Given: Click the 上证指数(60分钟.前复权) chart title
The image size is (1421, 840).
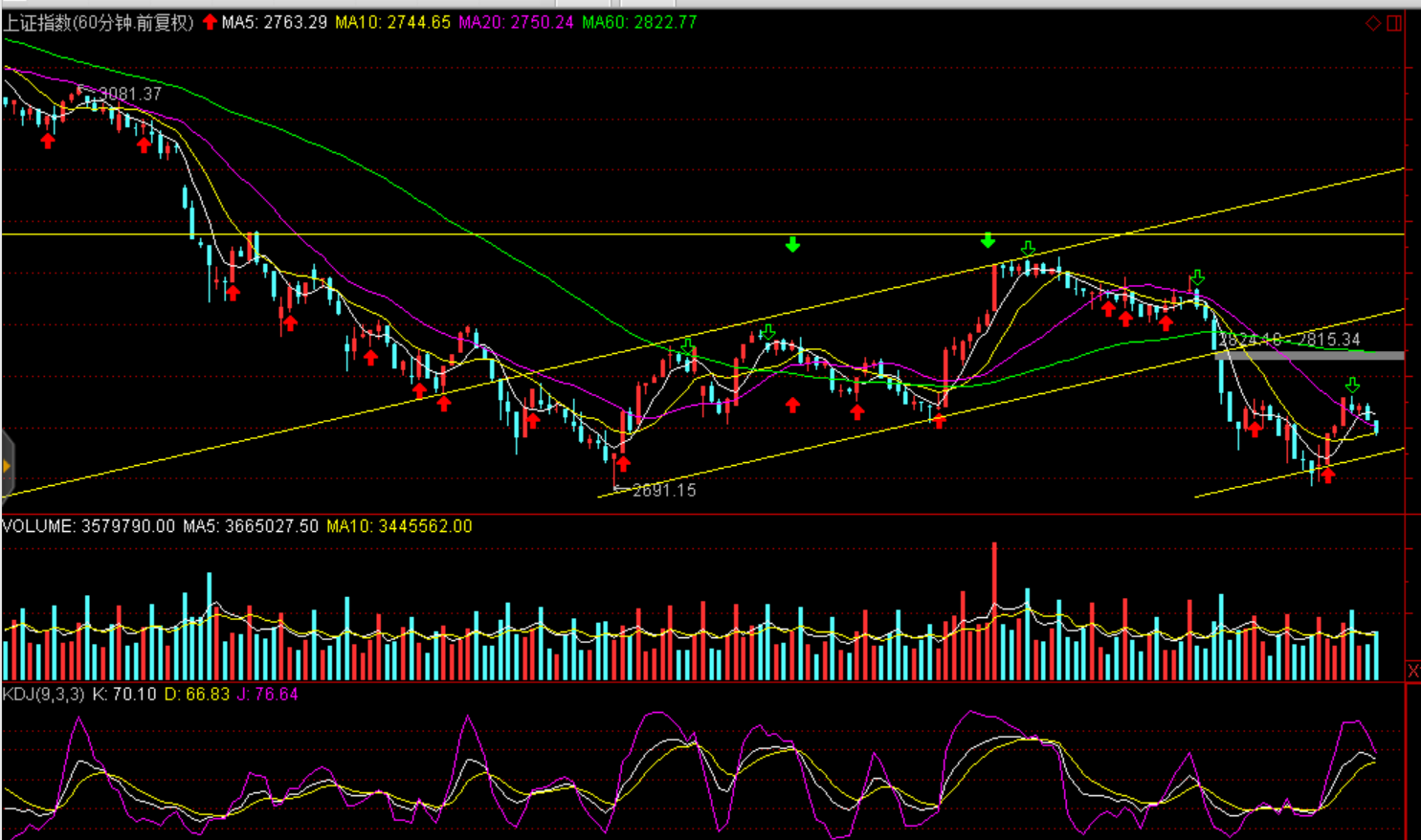Looking at the screenshot, I should [x=99, y=22].
